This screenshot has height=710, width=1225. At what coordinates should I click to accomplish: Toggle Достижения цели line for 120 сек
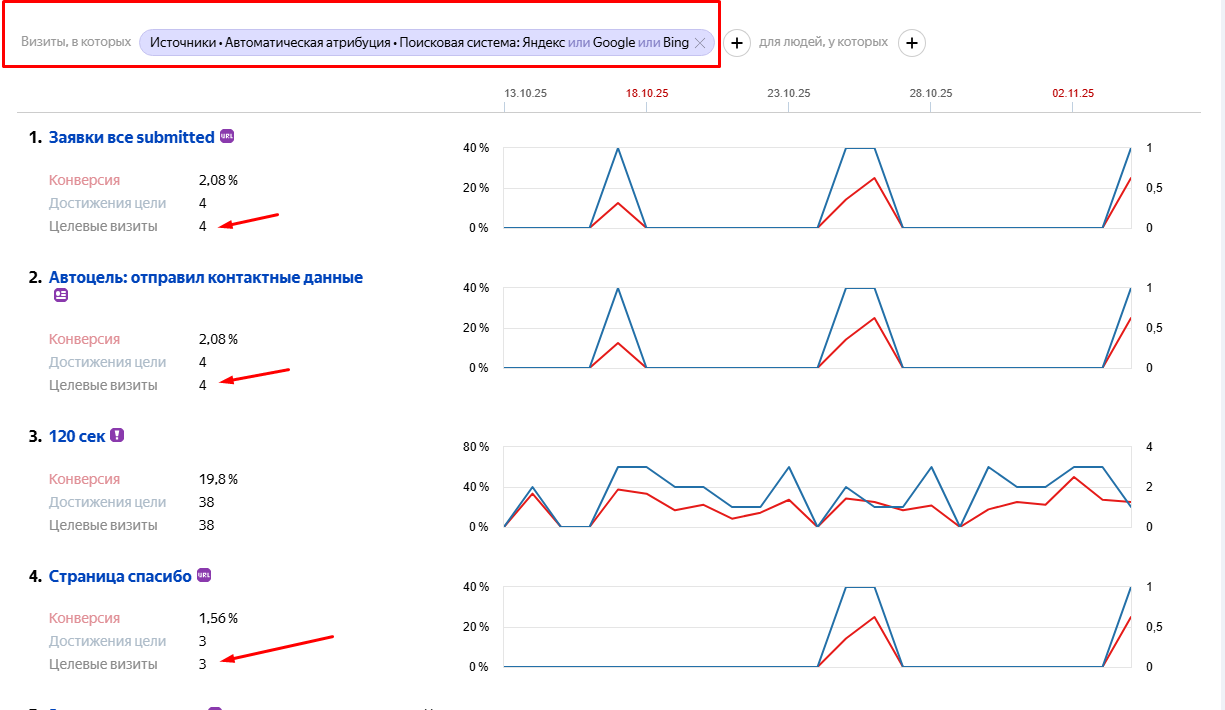[107, 502]
